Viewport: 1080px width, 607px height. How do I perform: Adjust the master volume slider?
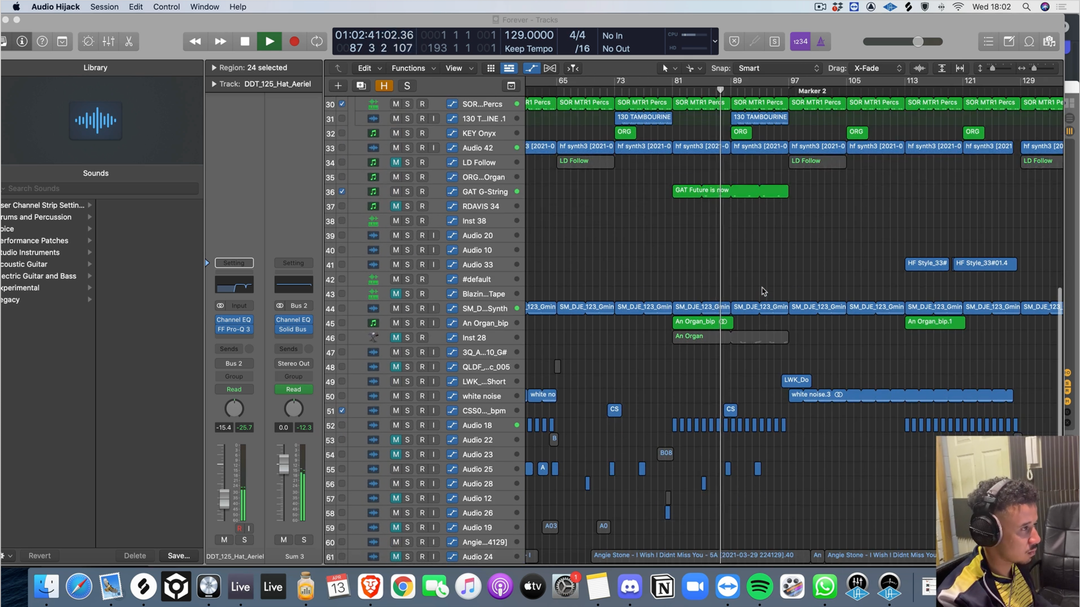click(x=917, y=41)
